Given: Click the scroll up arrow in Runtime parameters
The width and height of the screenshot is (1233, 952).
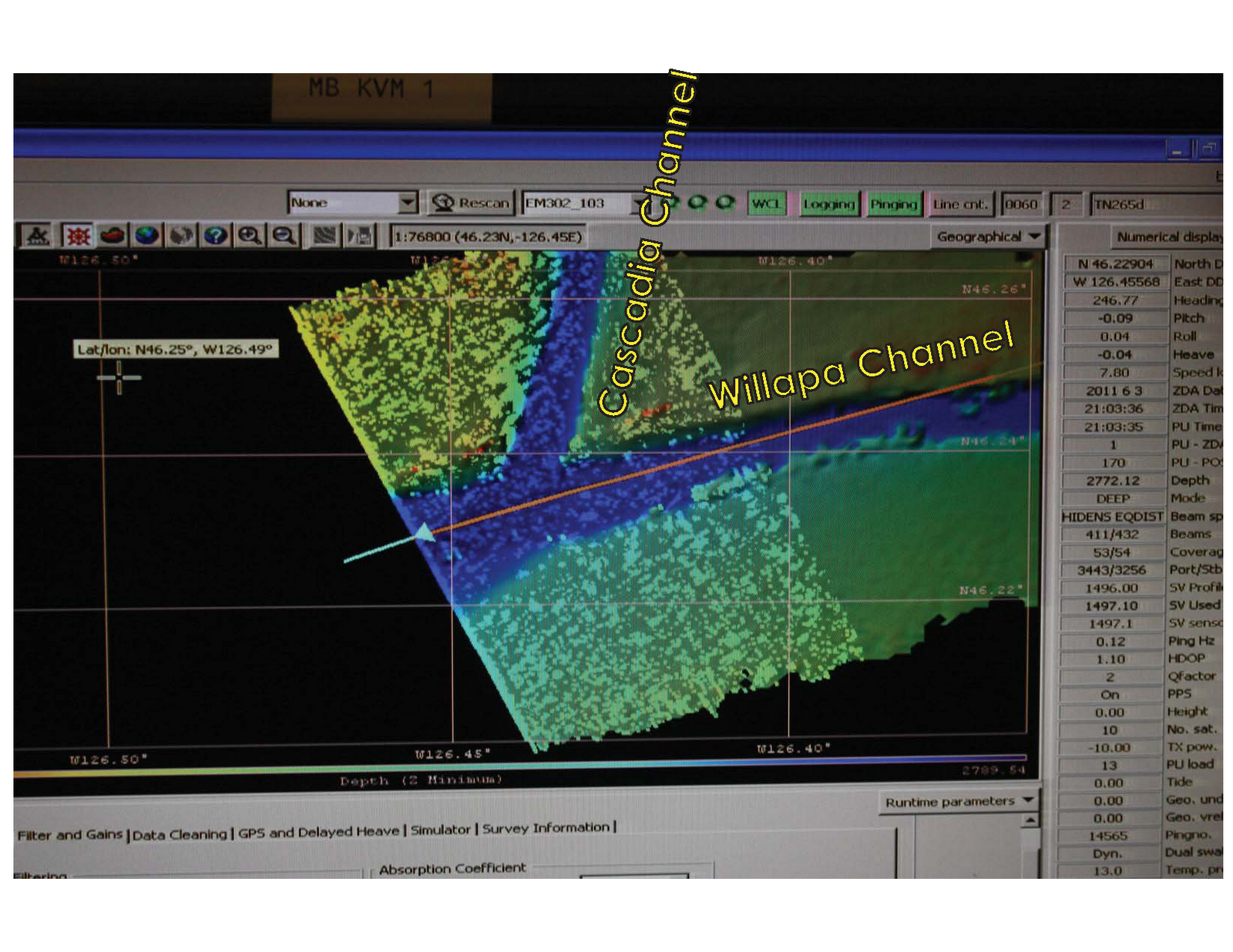Looking at the screenshot, I should point(1030,821).
